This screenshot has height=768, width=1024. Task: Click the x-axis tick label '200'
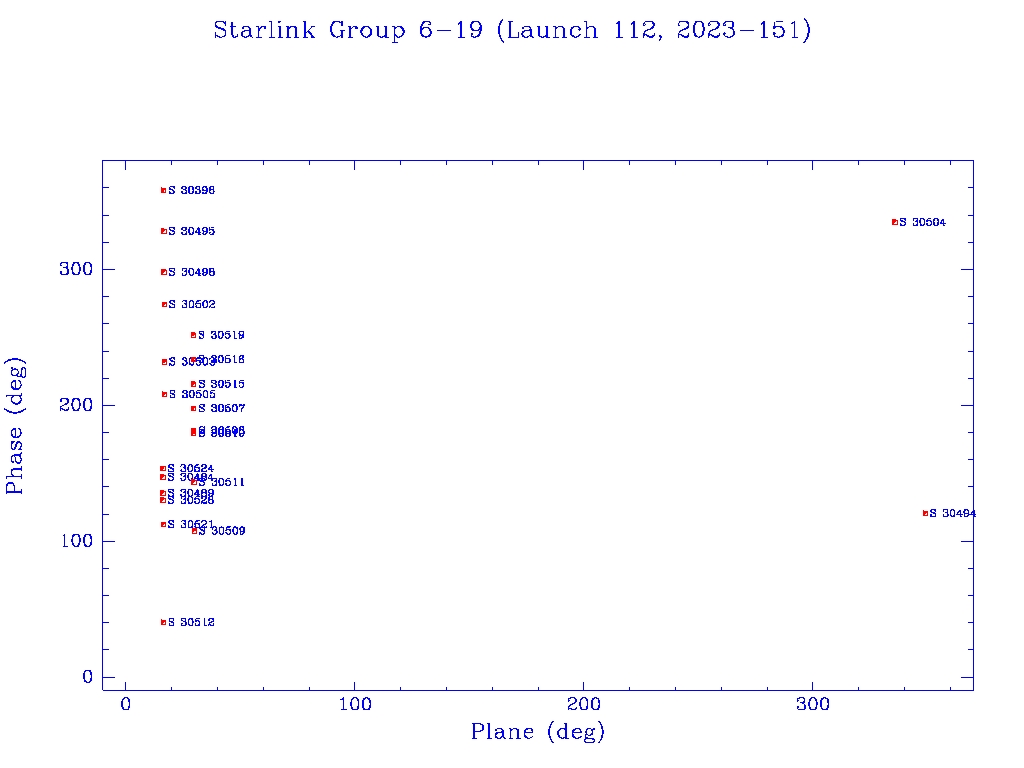click(x=584, y=704)
